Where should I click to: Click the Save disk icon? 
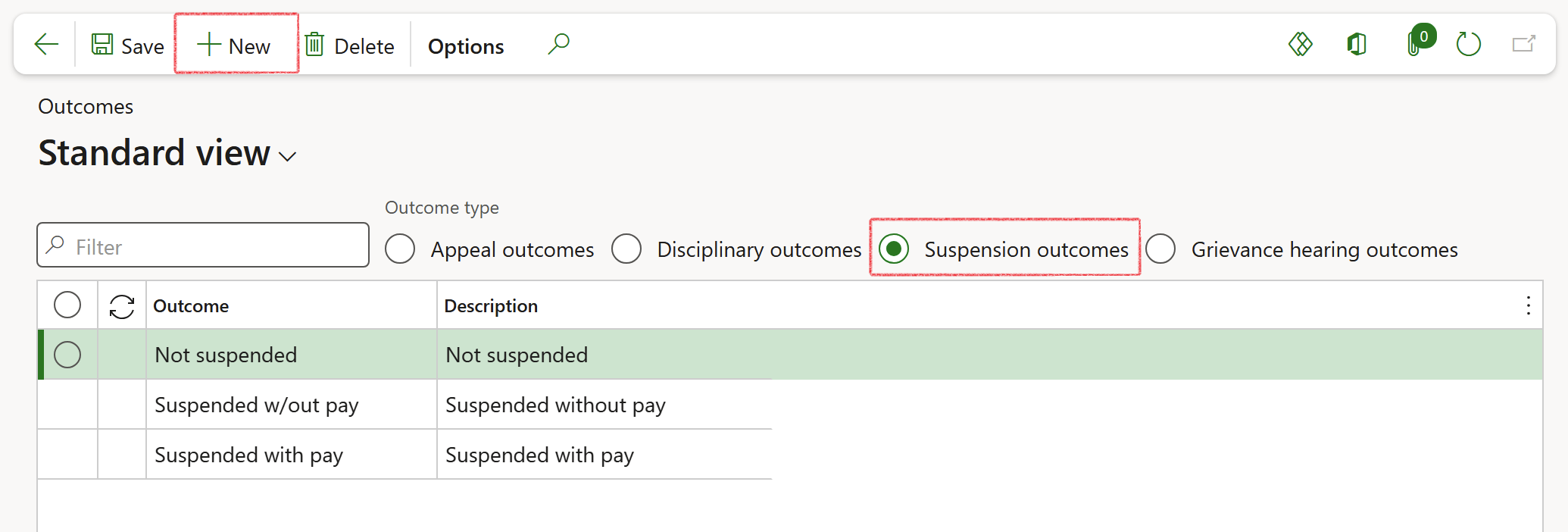(x=102, y=45)
